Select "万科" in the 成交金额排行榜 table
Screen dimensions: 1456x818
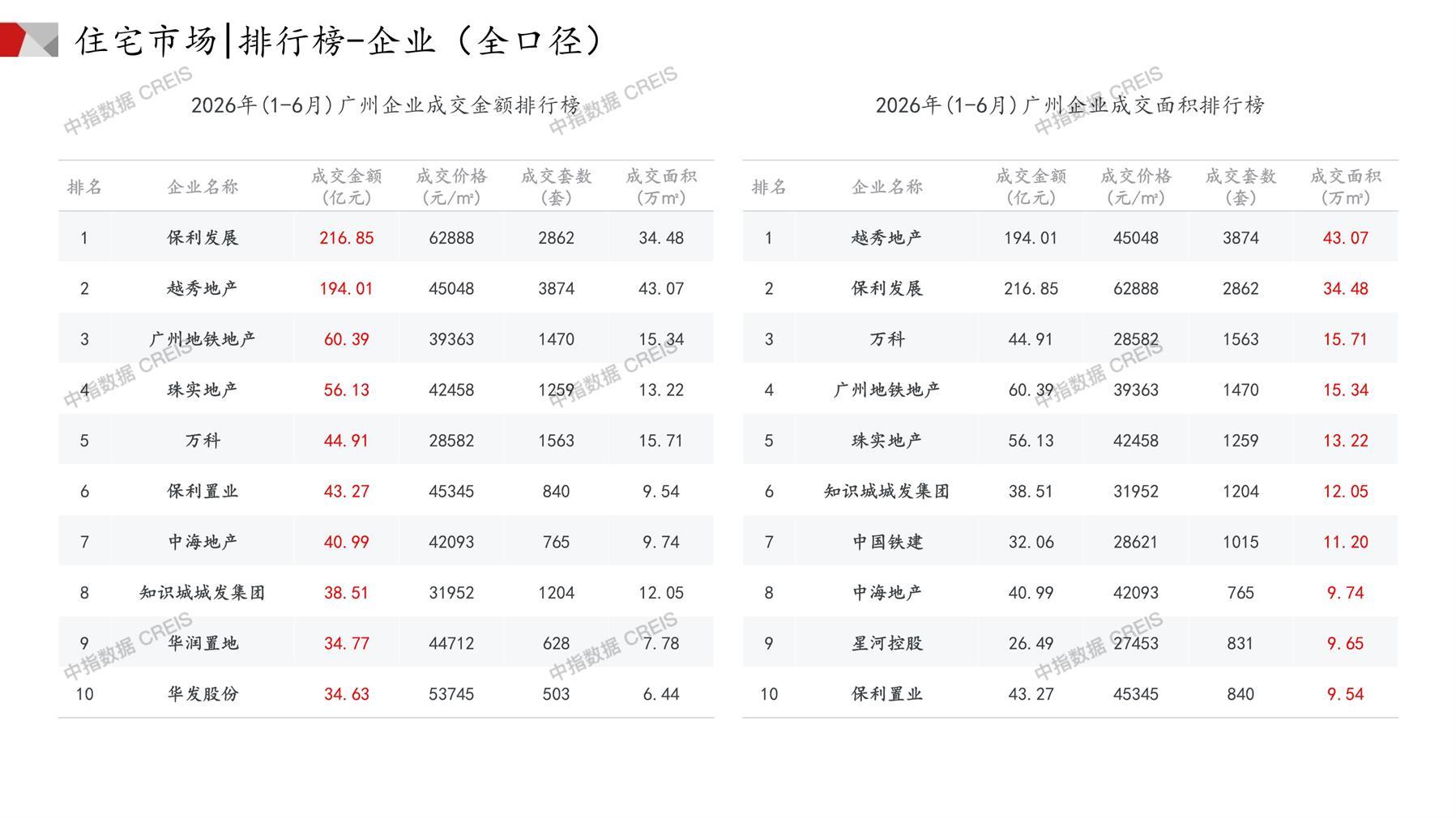click(x=203, y=441)
